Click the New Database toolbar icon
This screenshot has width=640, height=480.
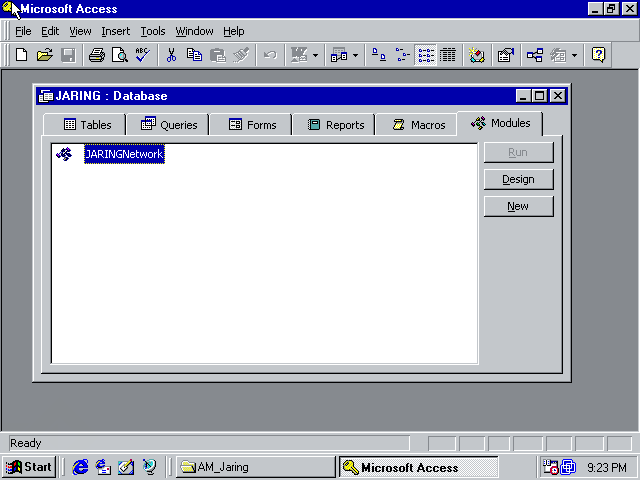pos(21,55)
